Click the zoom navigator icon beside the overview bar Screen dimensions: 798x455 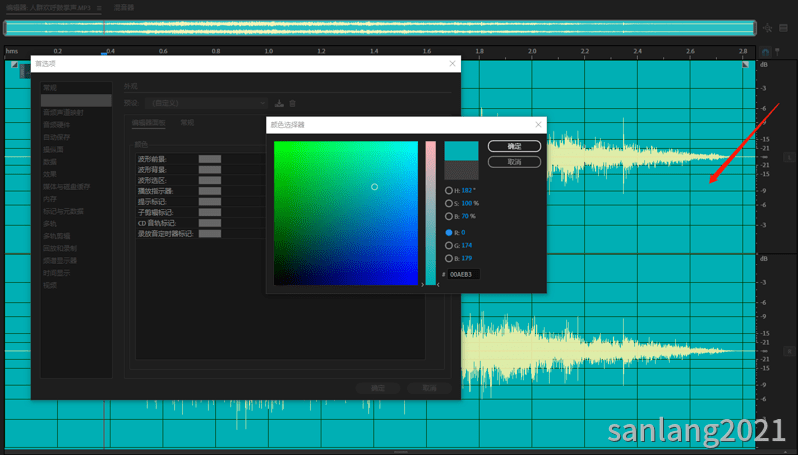[x=767, y=28]
